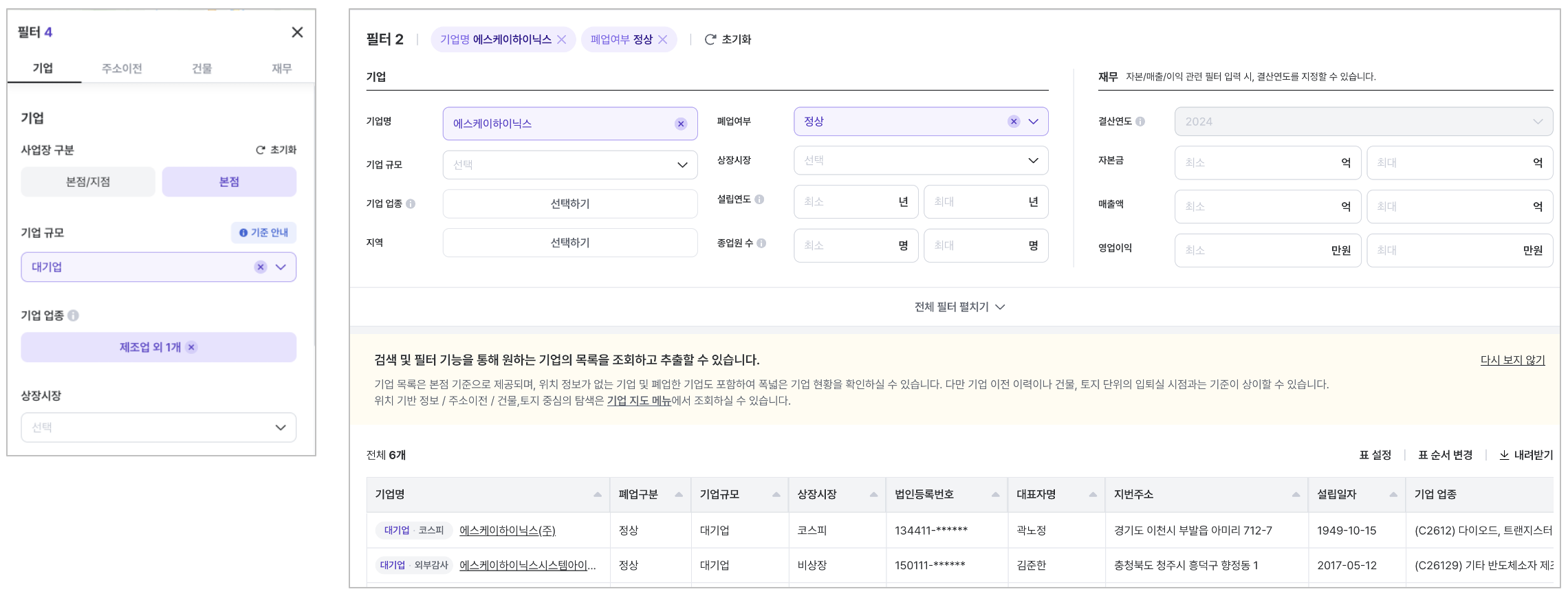Expand 전체 필터 펼치기
The height and width of the screenshot is (598, 1568).
click(x=959, y=307)
